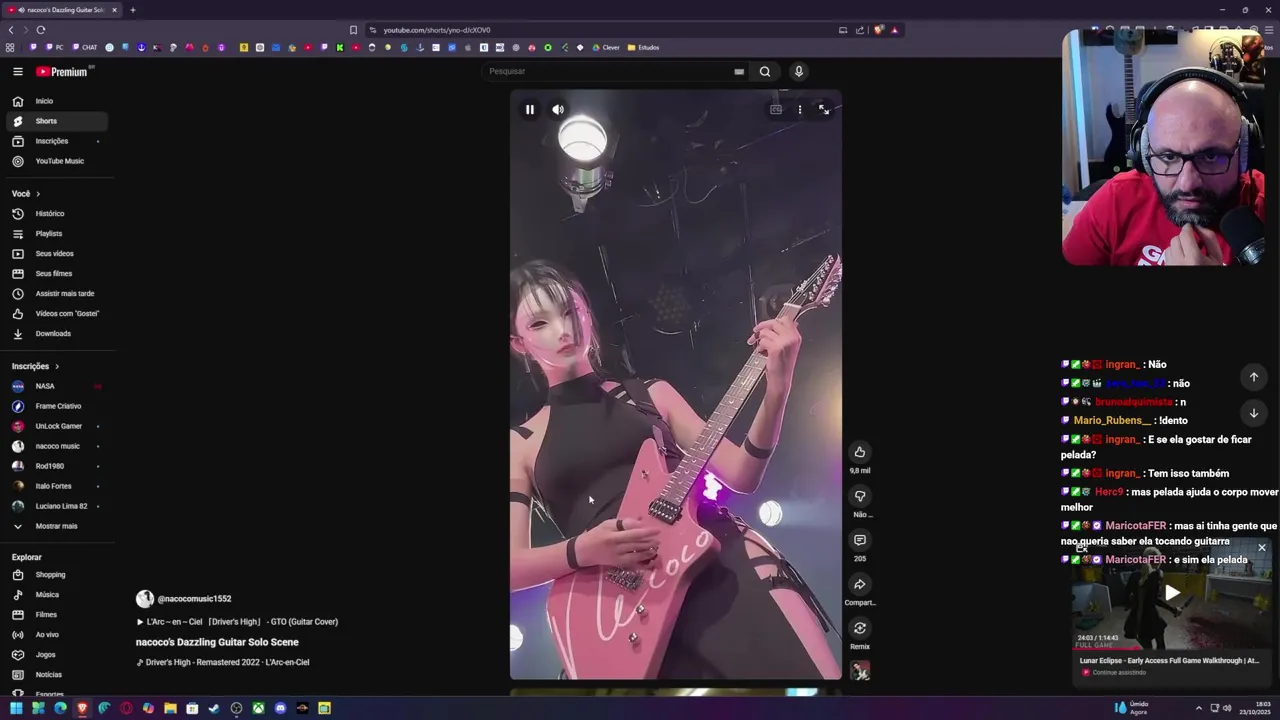Share the Short via Compartilhar
Viewport: 1280px width, 720px height.
coord(860,584)
